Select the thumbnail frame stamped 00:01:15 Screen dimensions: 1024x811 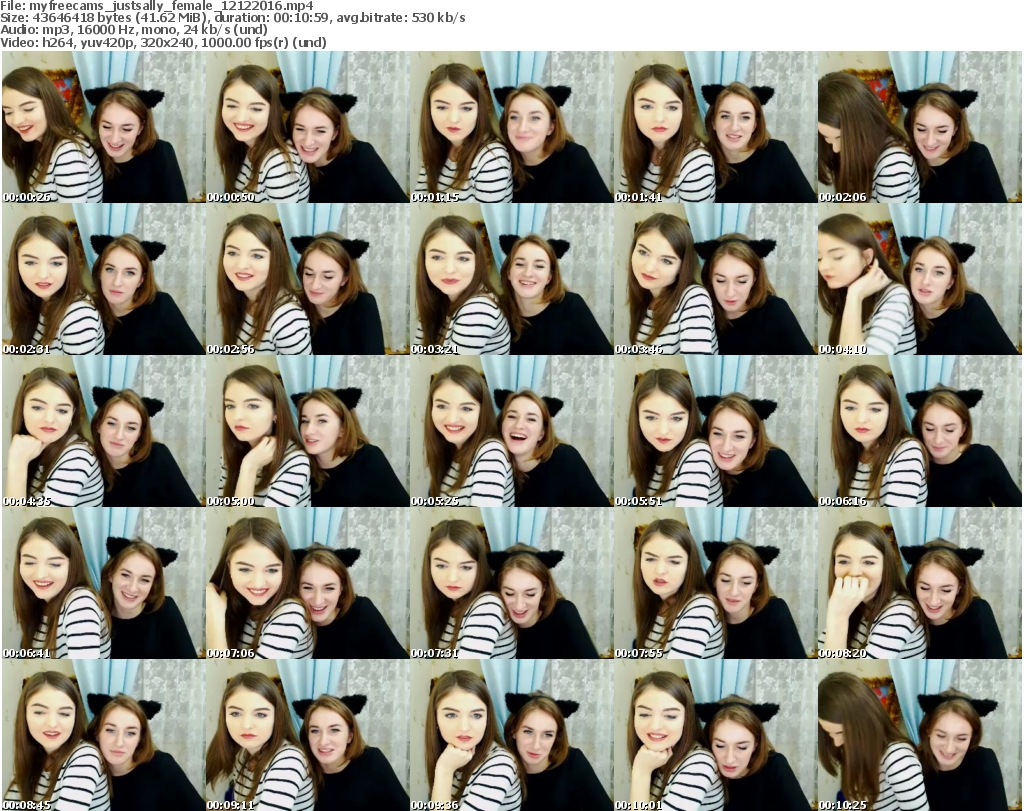(511, 127)
